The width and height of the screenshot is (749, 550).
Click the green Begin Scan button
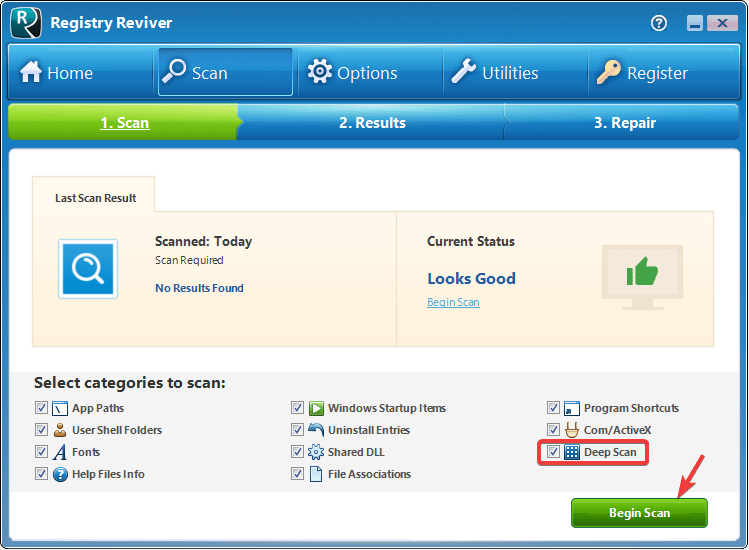click(x=639, y=513)
